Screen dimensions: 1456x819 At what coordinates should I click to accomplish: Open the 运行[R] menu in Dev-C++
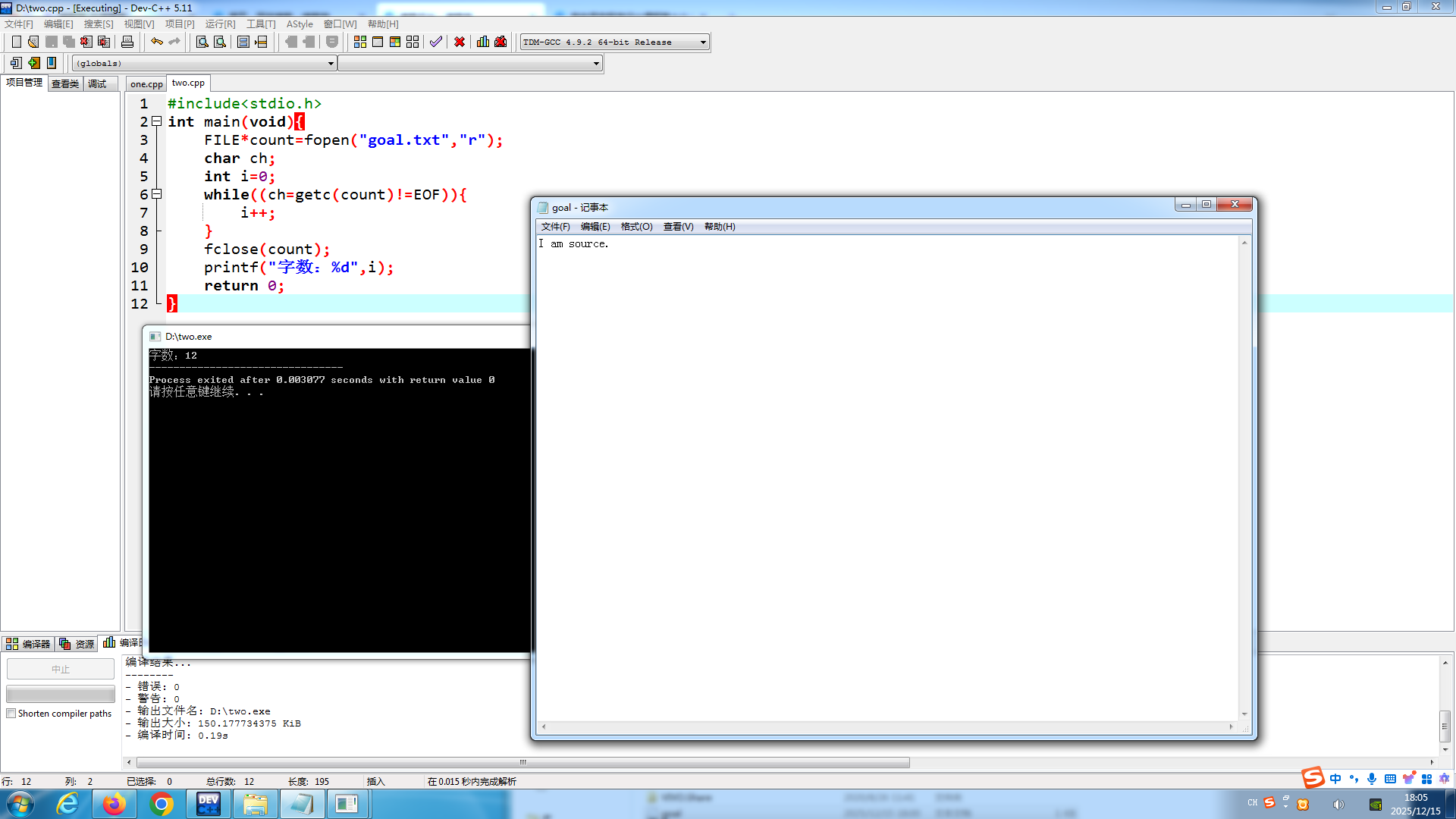[220, 24]
